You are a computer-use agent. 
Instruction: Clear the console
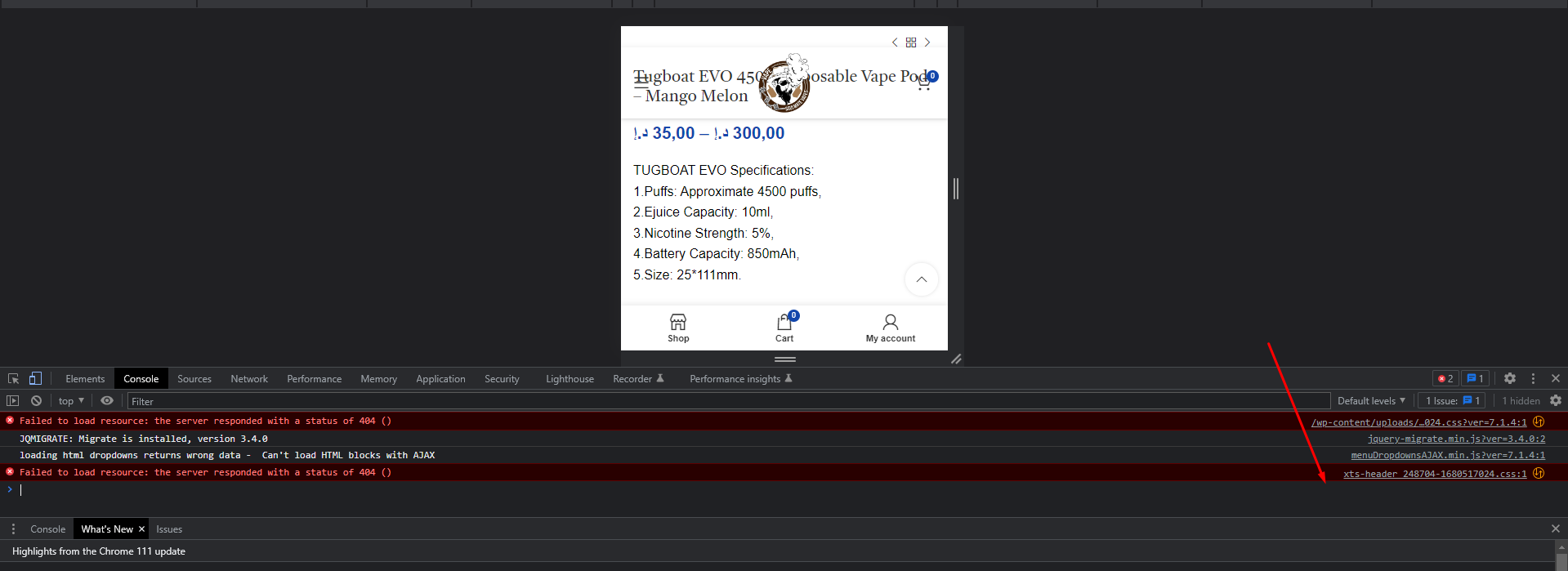(36, 401)
